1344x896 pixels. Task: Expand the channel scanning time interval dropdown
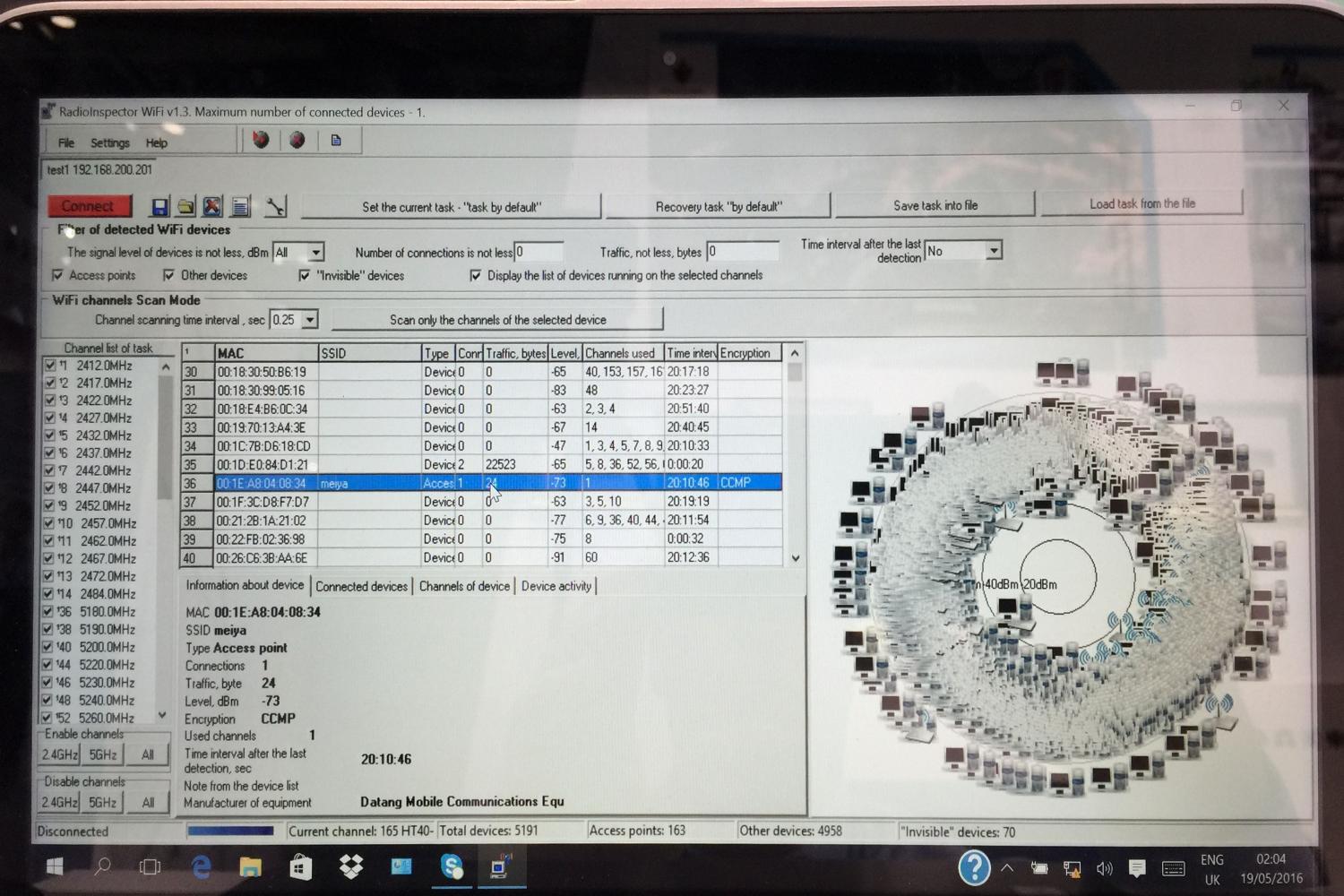point(309,320)
